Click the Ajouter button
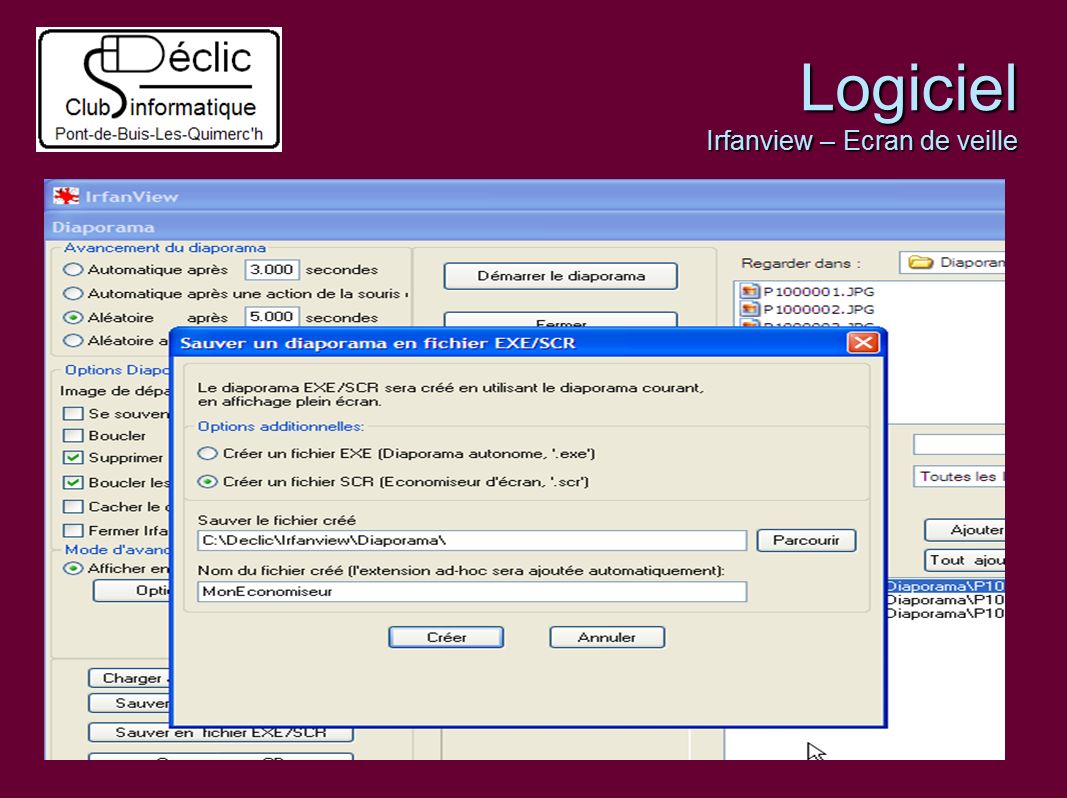The image size is (1067, 798). [x=965, y=530]
